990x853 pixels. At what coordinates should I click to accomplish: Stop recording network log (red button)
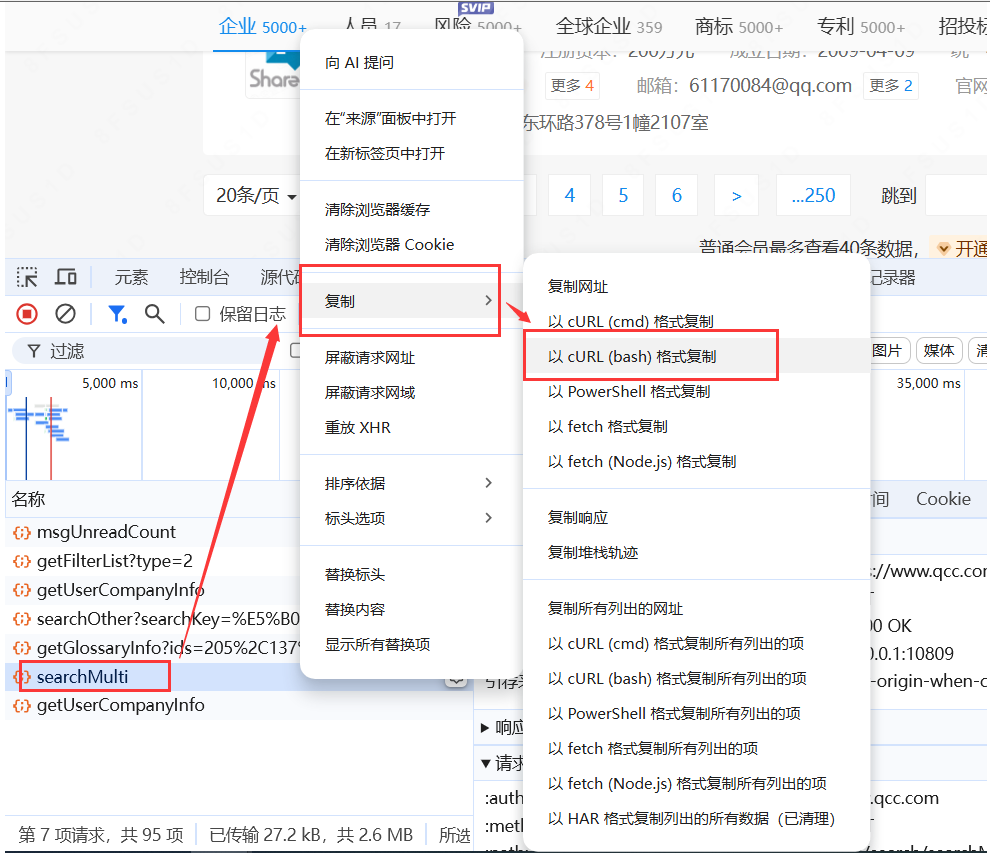pos(27,314)
